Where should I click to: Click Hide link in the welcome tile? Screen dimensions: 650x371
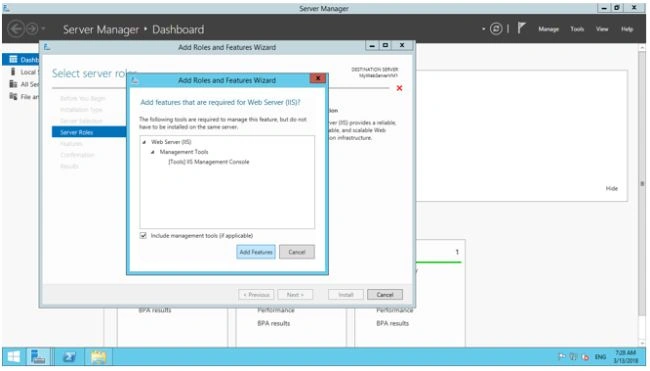pos(611,189)
